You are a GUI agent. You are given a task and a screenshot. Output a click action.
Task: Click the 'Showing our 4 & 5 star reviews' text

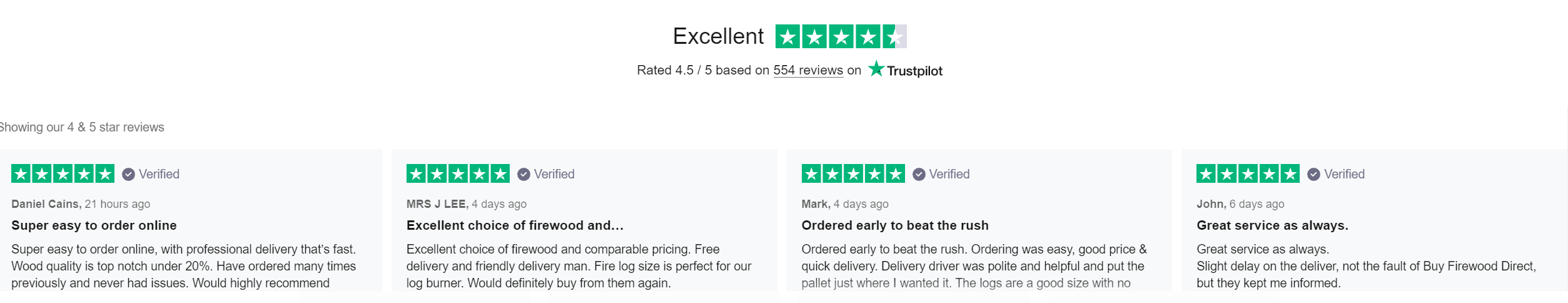pos(81,127)
